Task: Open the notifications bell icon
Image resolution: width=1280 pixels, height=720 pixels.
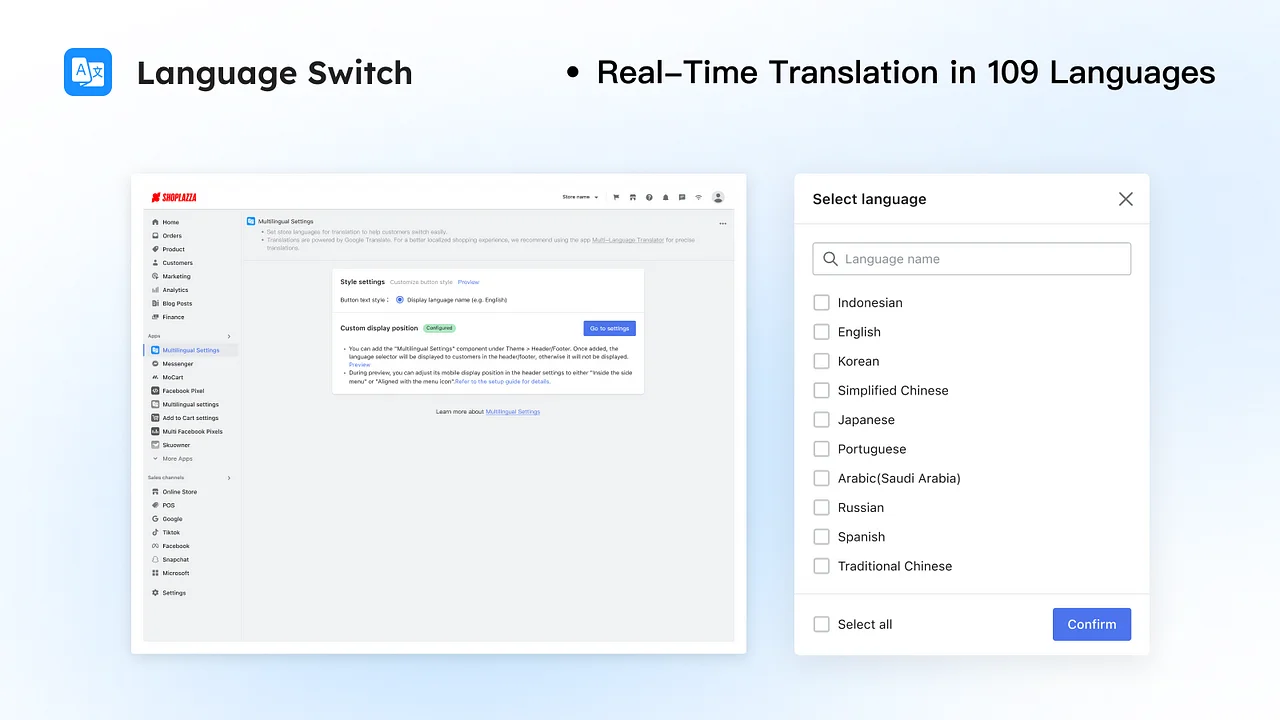Action: (x=665, y=197)
